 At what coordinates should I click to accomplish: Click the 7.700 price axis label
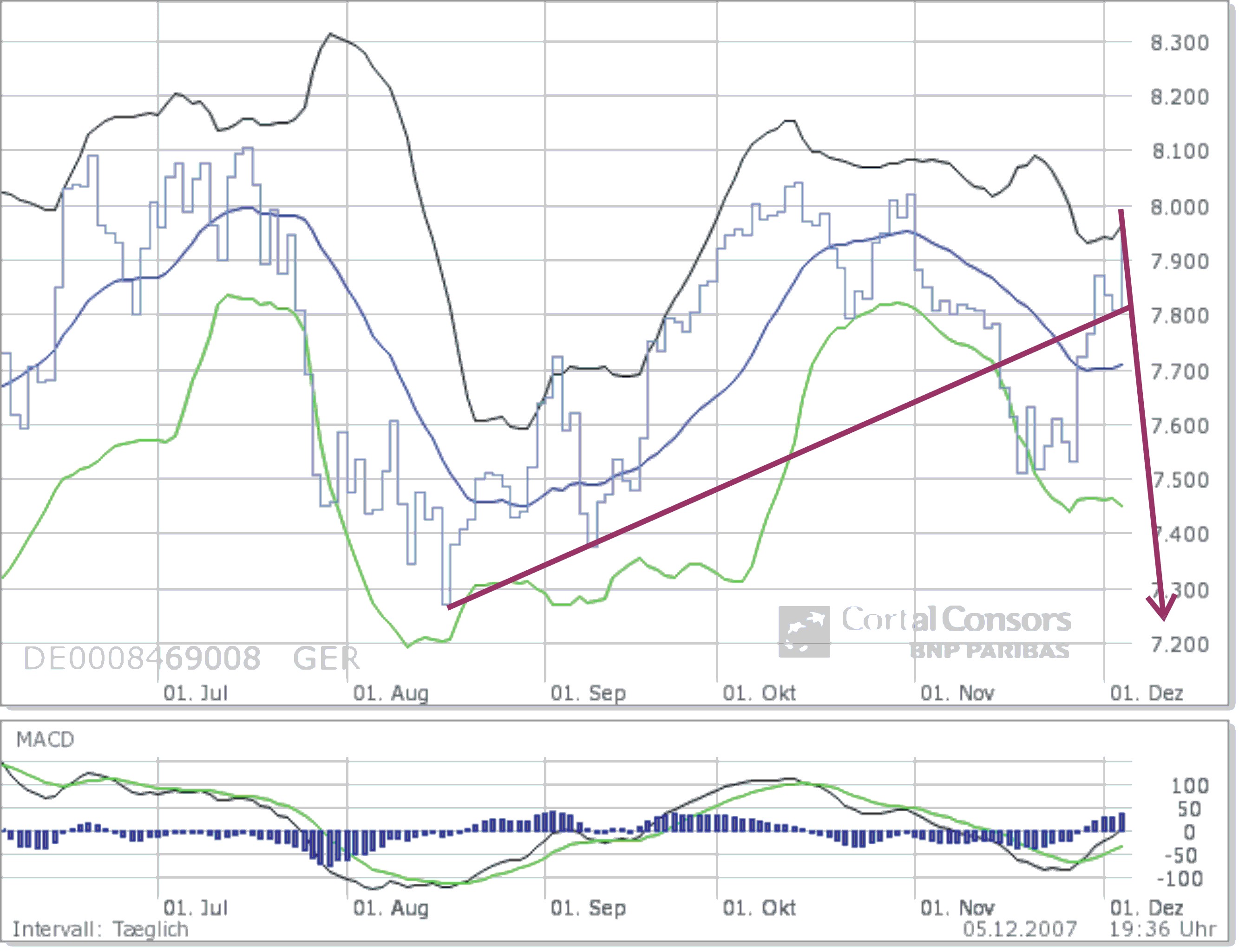tap(1179, 372)
